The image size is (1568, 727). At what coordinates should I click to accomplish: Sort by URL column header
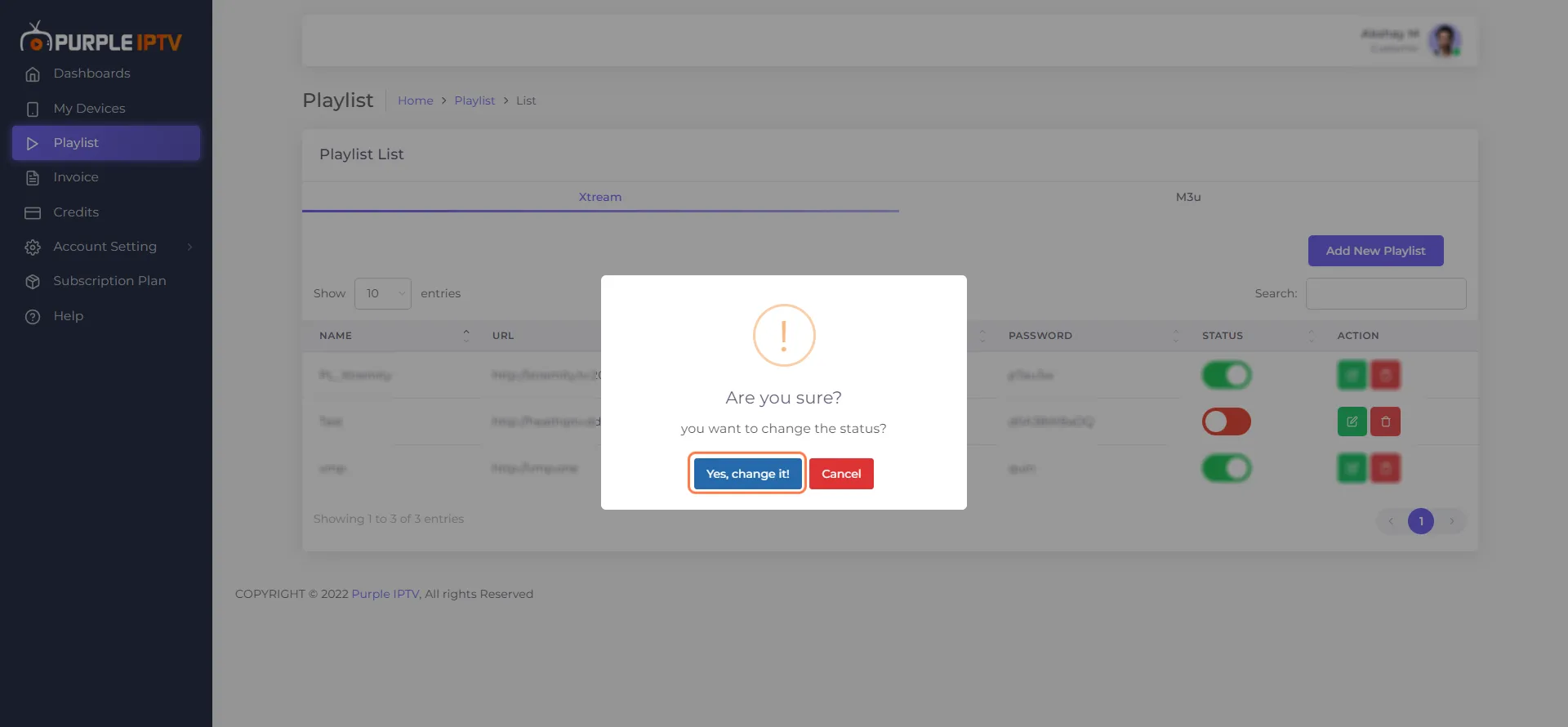pos(503,336)
